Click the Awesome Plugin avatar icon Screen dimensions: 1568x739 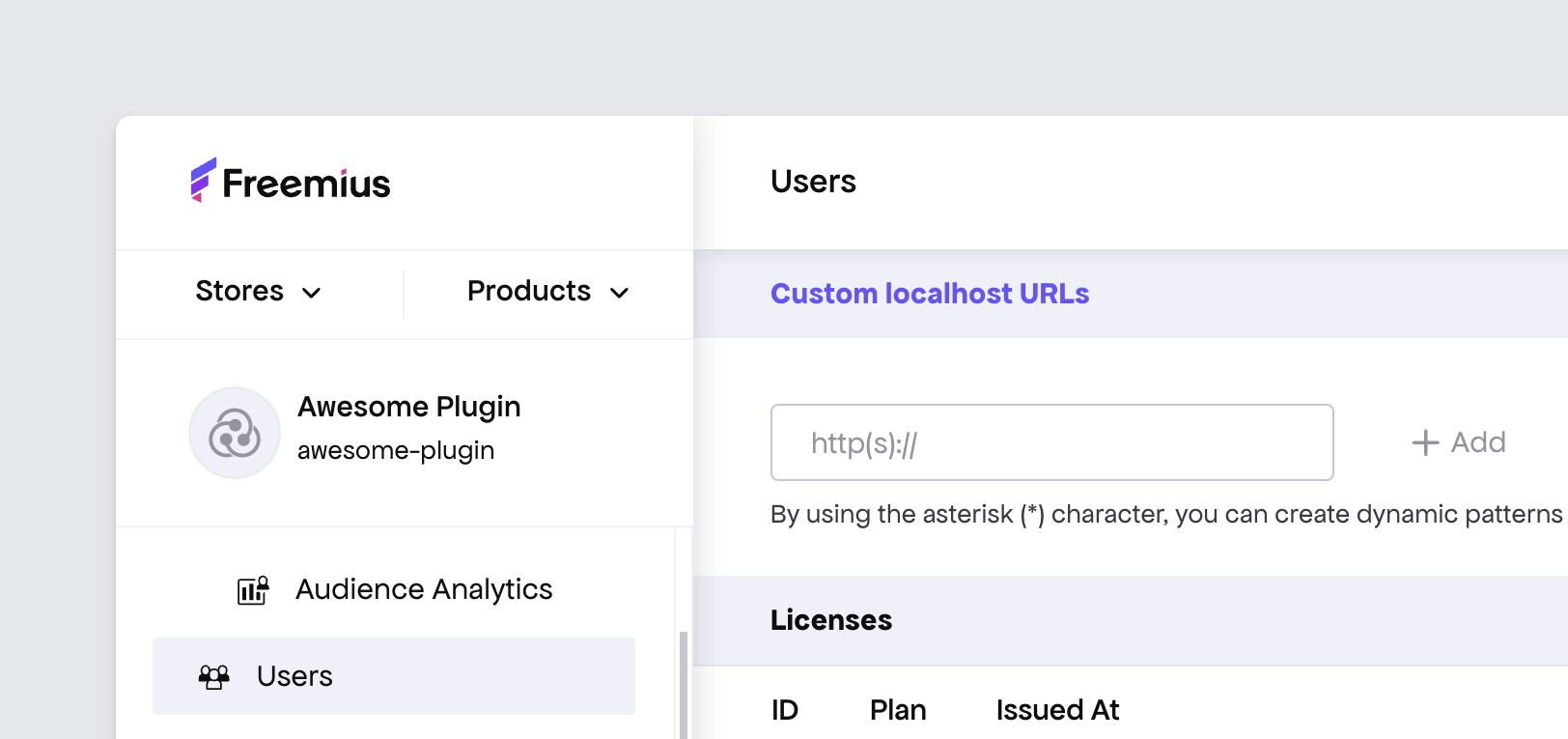coord(235,433)
